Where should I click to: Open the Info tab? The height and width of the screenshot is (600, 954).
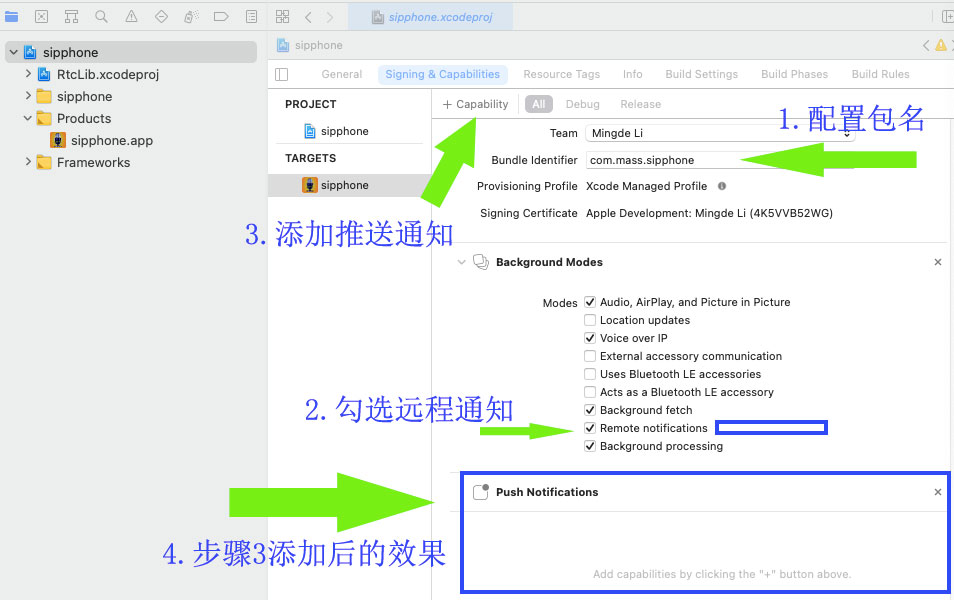click(632, 74)
